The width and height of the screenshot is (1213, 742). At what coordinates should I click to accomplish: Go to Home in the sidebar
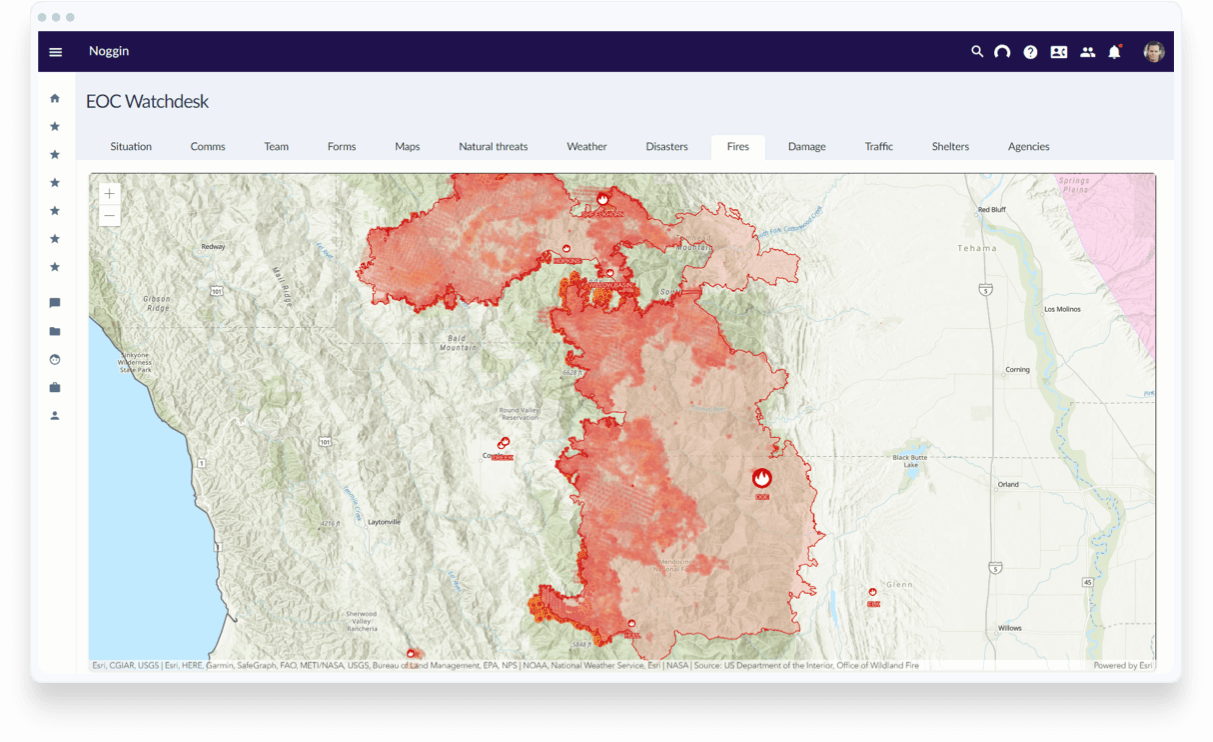pos(55,98)
